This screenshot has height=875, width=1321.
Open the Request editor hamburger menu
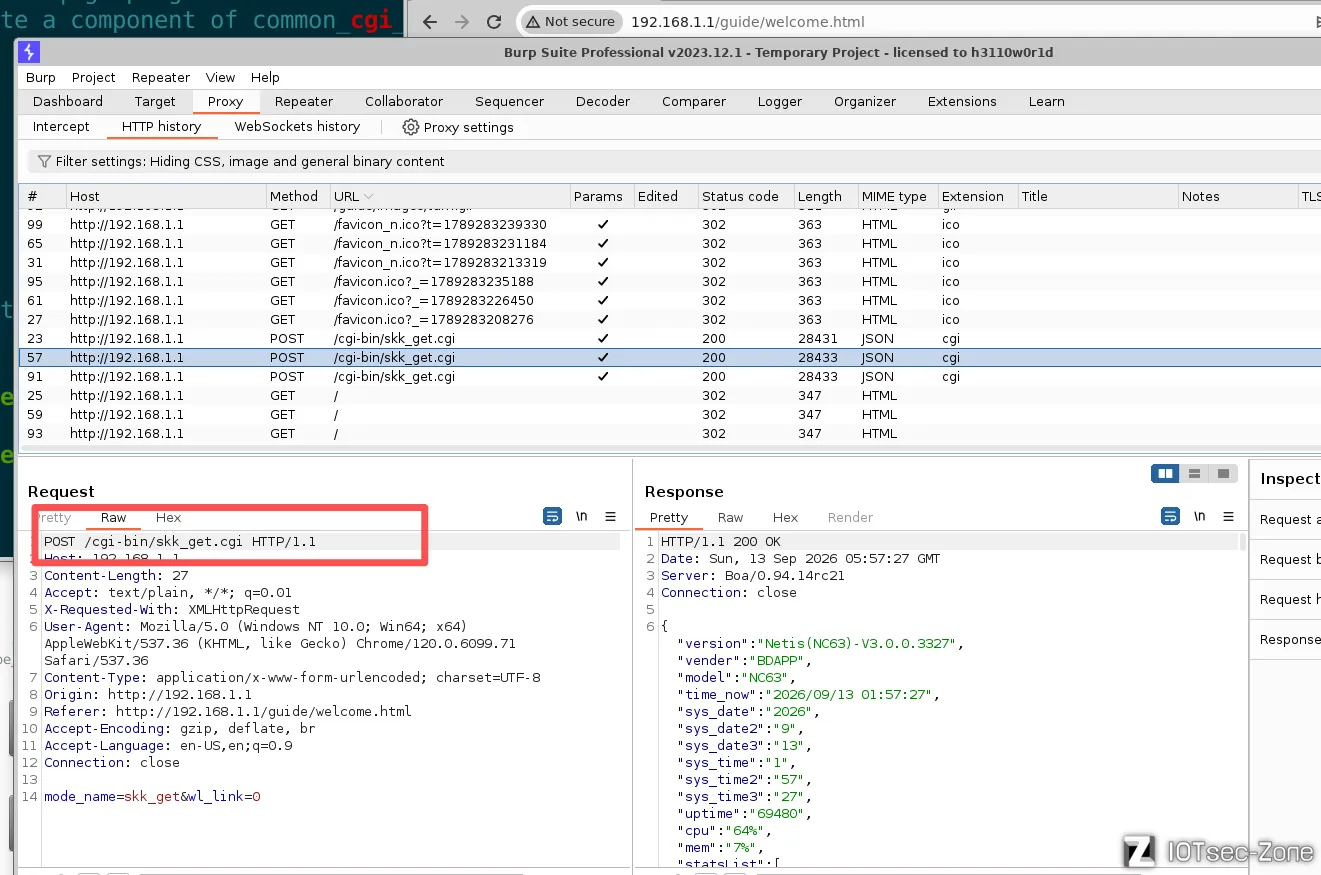pos(611,517)
